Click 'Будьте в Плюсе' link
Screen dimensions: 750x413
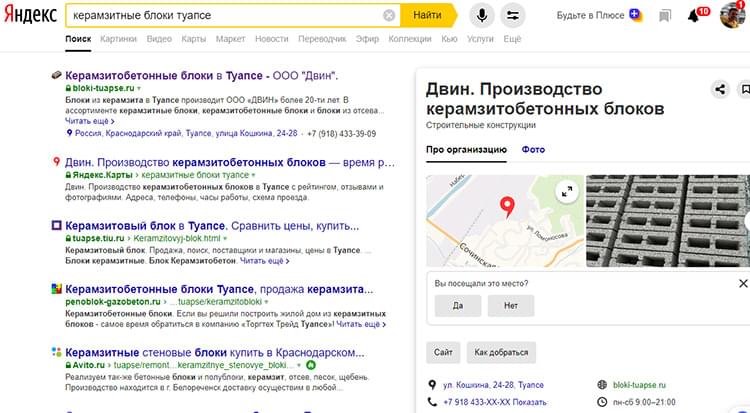[590, 15]
